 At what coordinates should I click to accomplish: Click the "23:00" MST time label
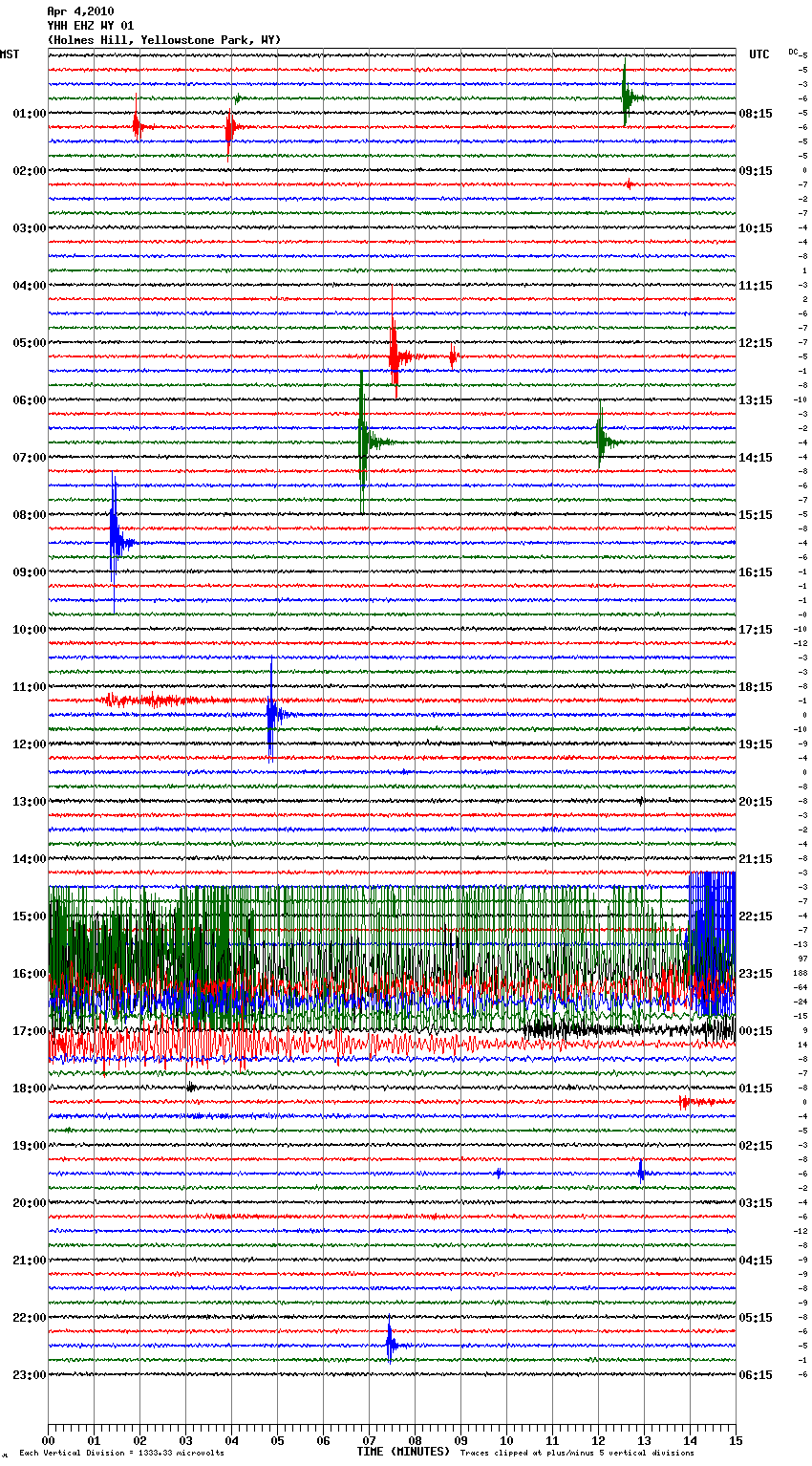(x=30, y=1375)
